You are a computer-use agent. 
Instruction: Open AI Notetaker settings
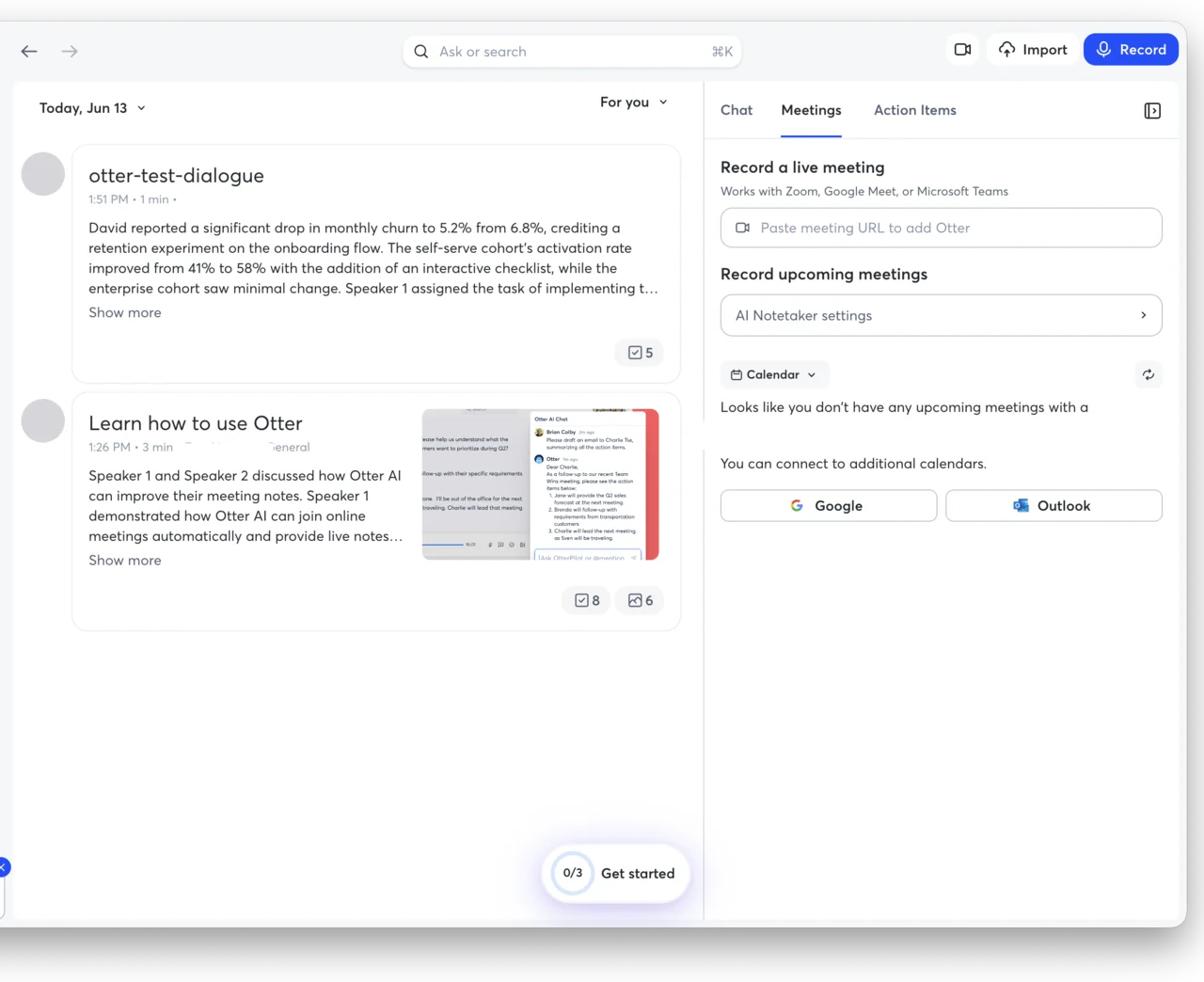pyautogui.click(x=942, y=315)
